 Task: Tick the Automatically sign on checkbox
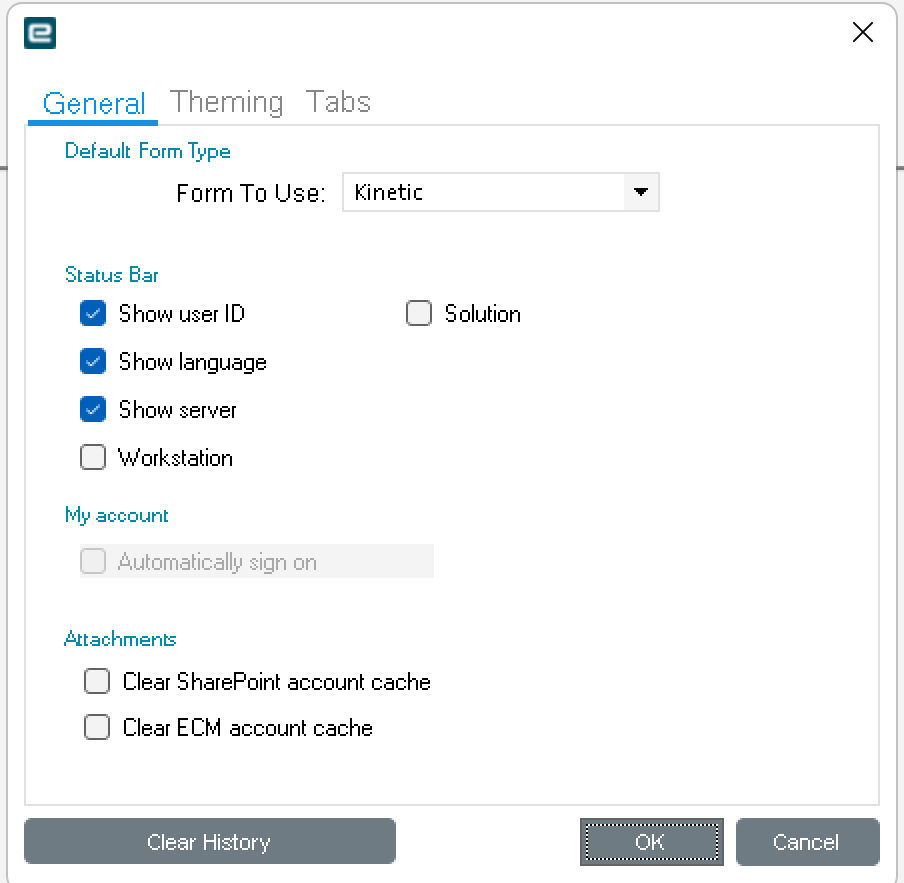click(93, 562)
